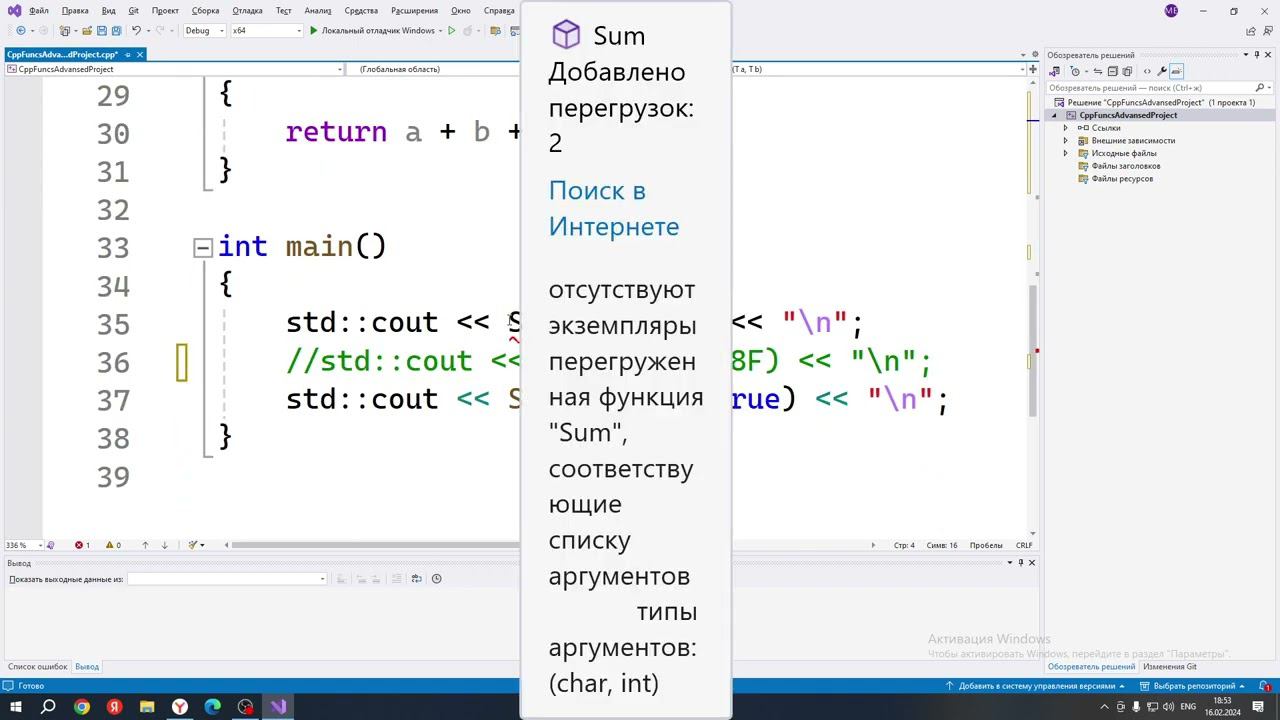This screenshot has width=1280, height=720.
Task: Click the Output panel clock timestamp icon
Action: tap(436, 579)
